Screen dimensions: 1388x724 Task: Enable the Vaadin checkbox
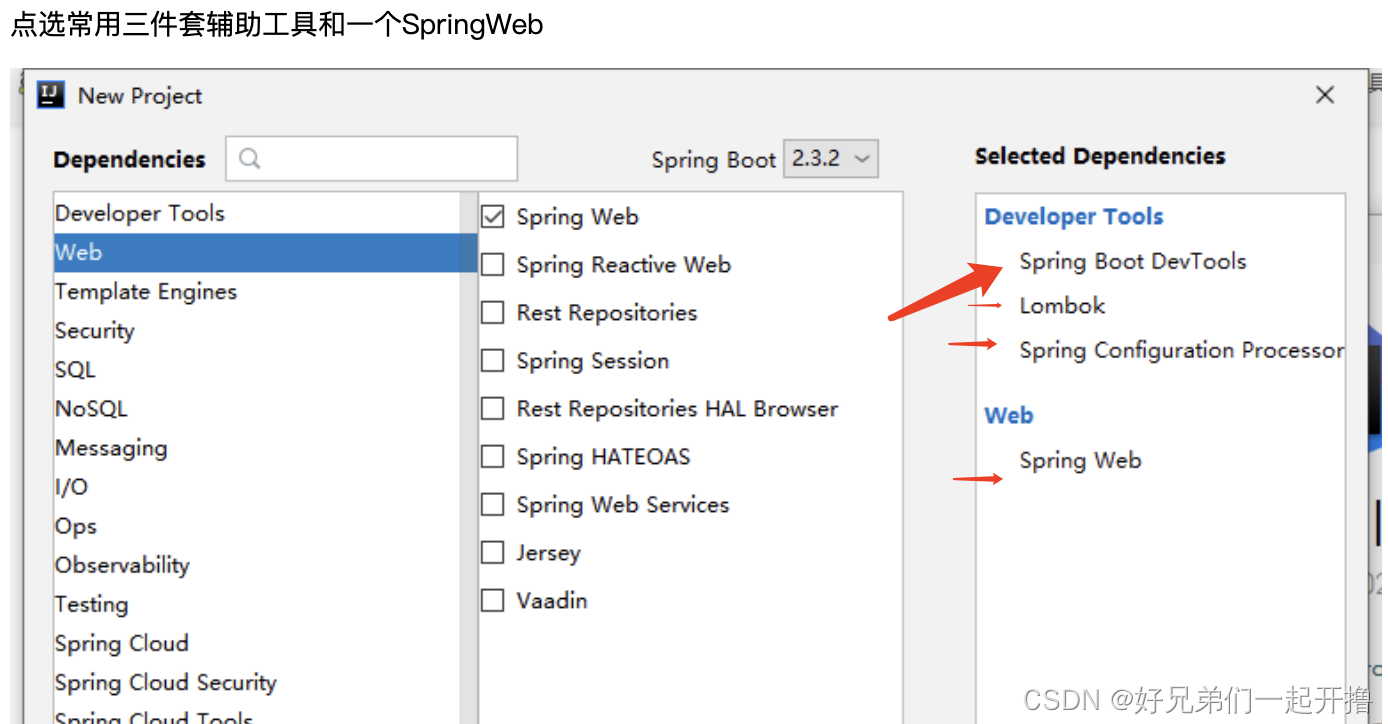click(x=493, y=600)
